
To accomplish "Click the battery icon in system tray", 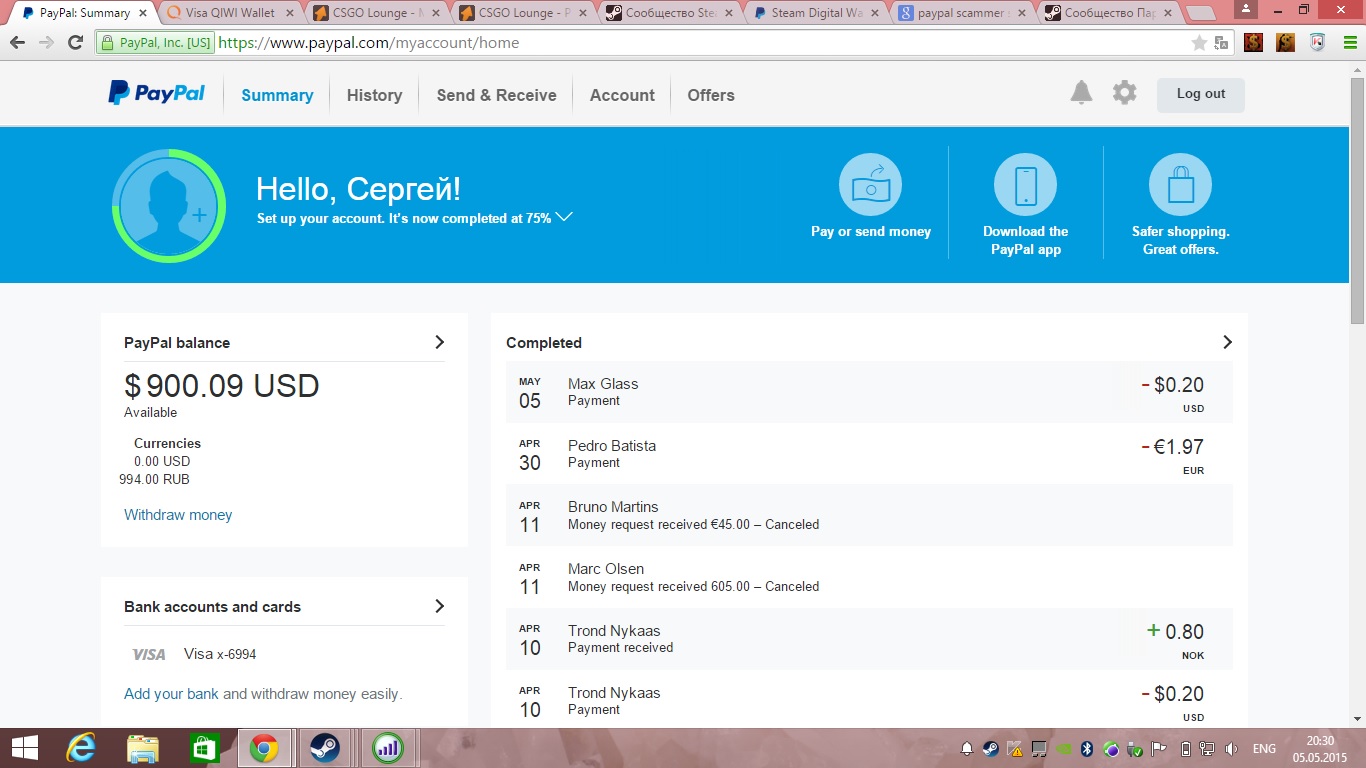I will tap(1186, 749).
